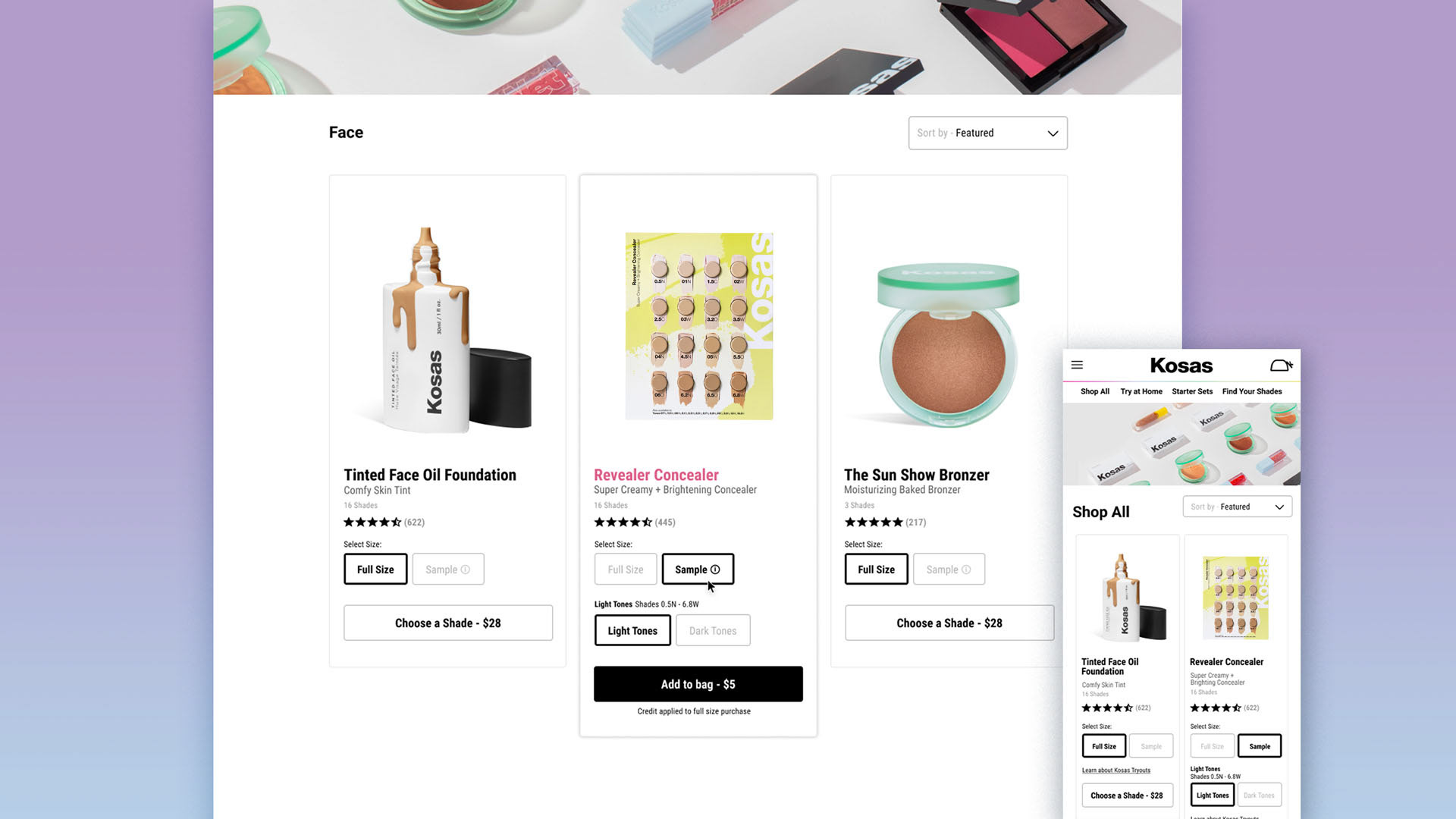Click info icon on Sun Show Bronzer Sample button
The image size is (1456, 819).
(966, 570)
